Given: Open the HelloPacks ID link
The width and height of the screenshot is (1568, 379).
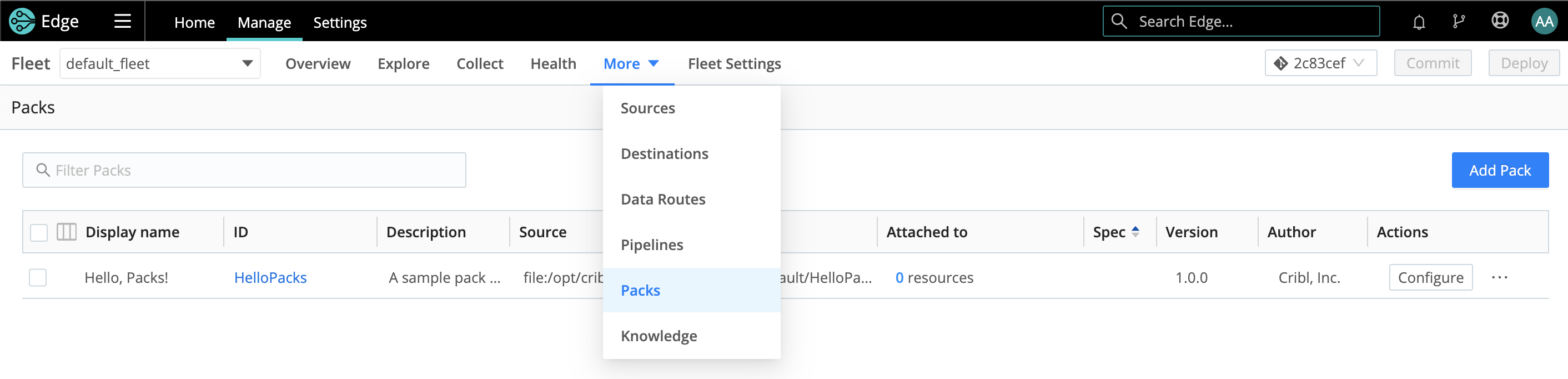Looking at the screenshot, I should coord(270,277).
